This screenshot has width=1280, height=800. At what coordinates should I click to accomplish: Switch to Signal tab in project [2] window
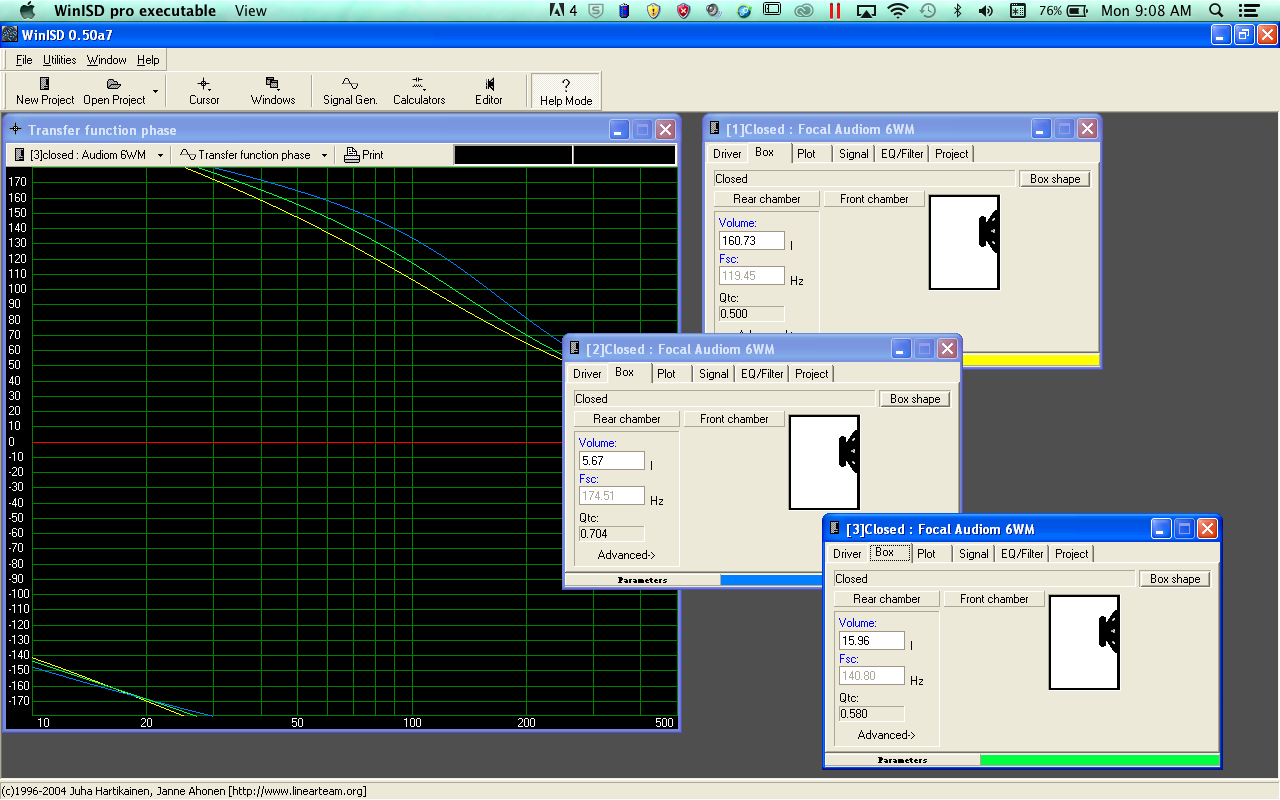point(713,374)
